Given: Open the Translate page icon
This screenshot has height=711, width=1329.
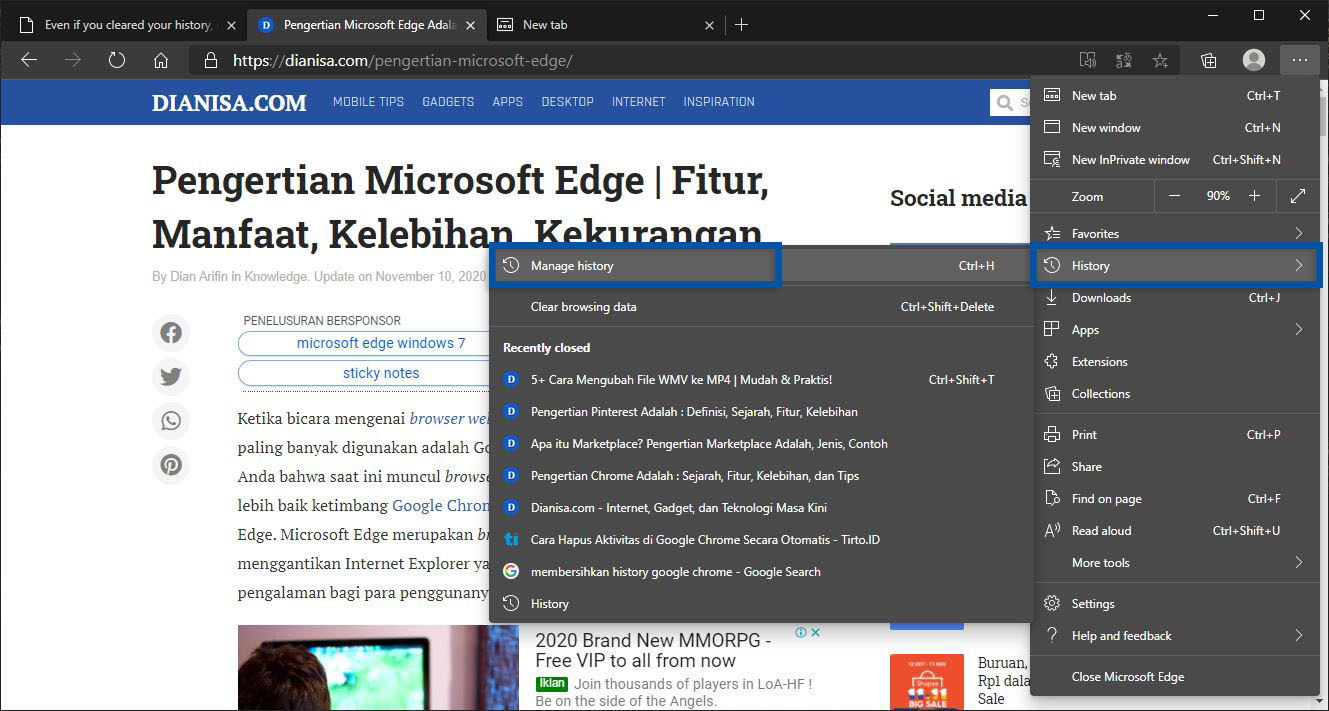Looking at the screenshot, I should (x=1123, y=60).
